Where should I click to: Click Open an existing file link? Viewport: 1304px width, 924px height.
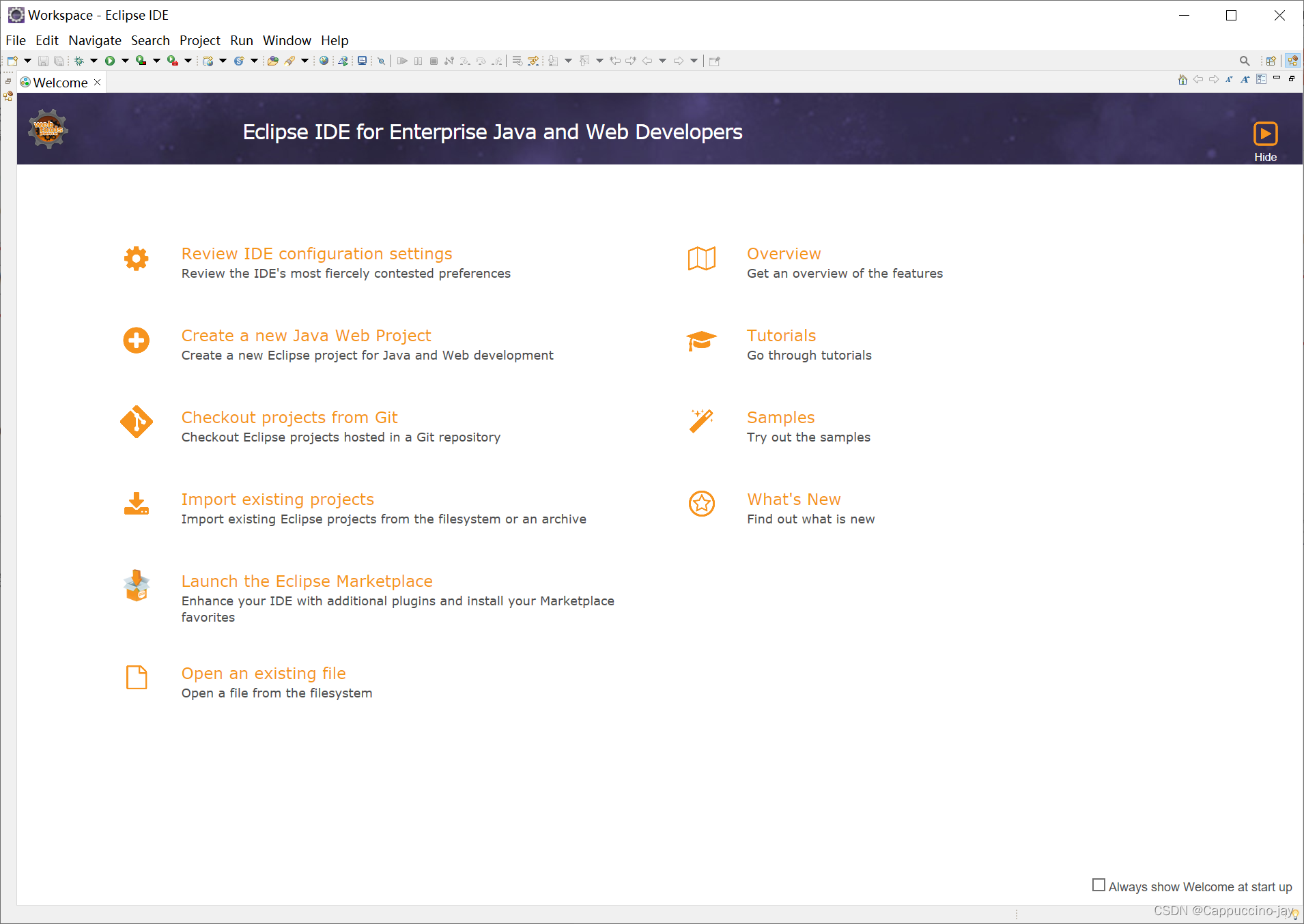click(264, 674)
